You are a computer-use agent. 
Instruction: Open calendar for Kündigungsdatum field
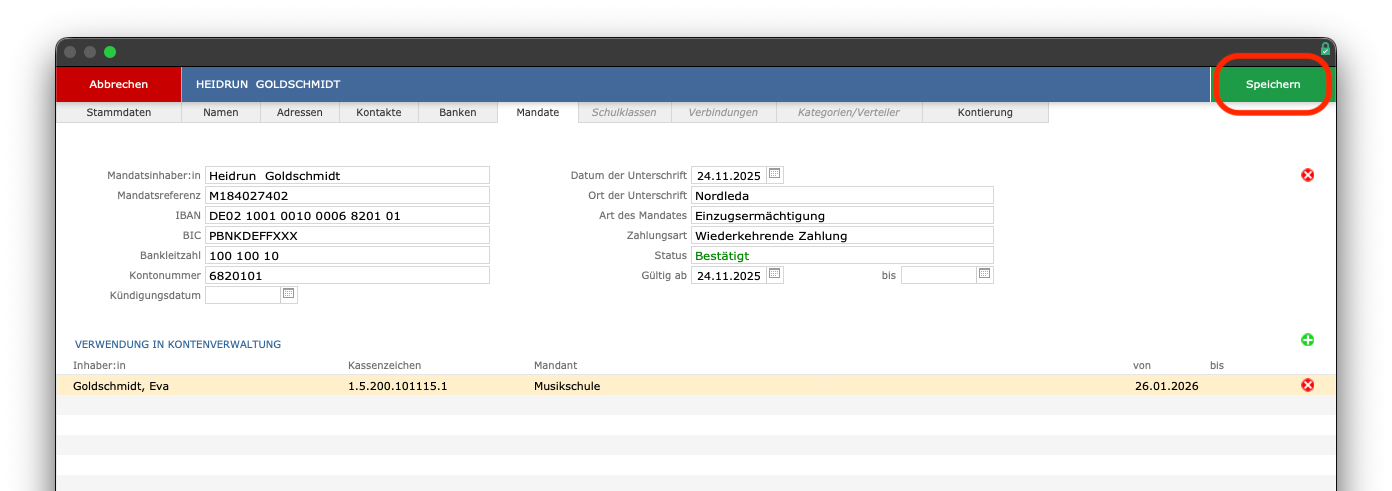click(x=289, y=295)
